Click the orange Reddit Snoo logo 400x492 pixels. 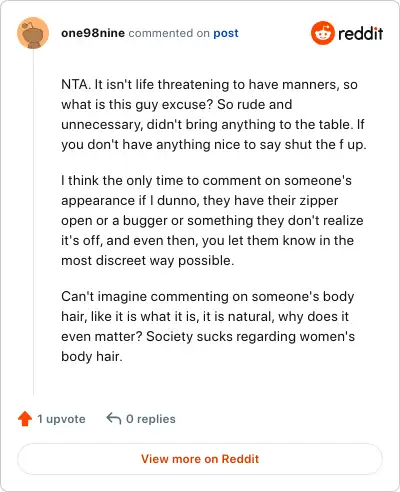(322, 33)
